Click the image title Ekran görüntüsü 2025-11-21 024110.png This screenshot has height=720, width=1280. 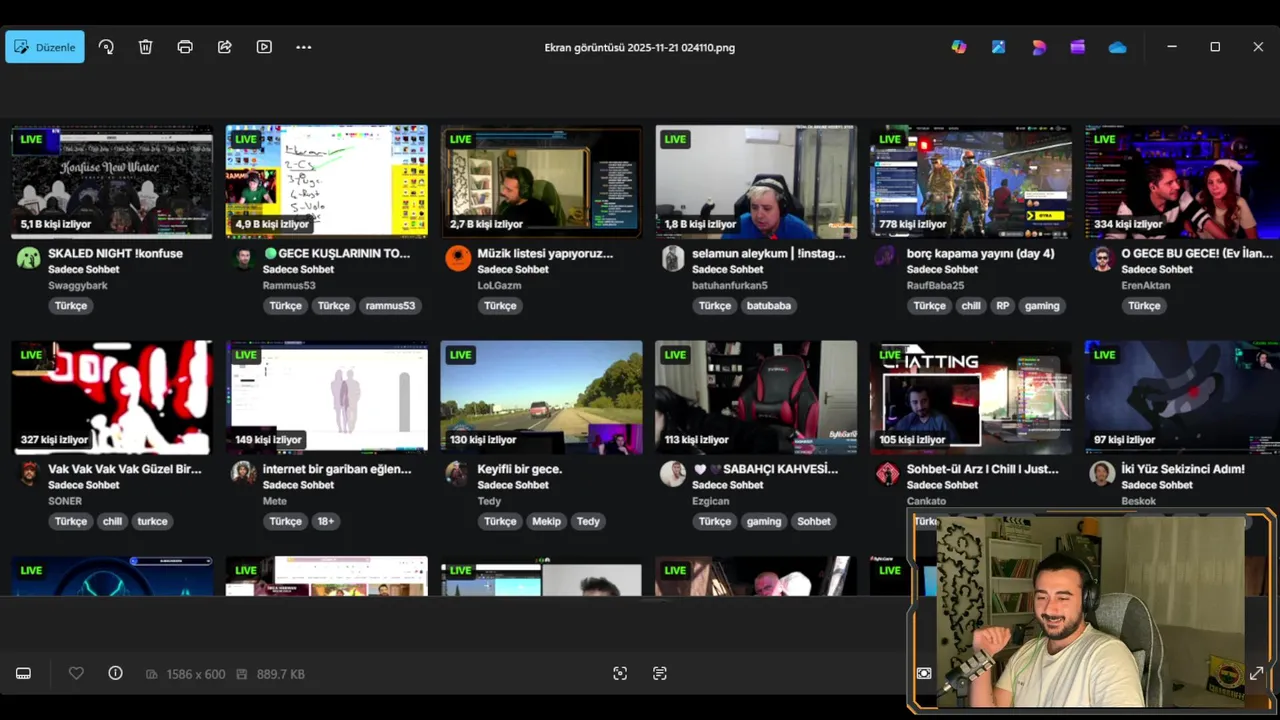(640, 47)
